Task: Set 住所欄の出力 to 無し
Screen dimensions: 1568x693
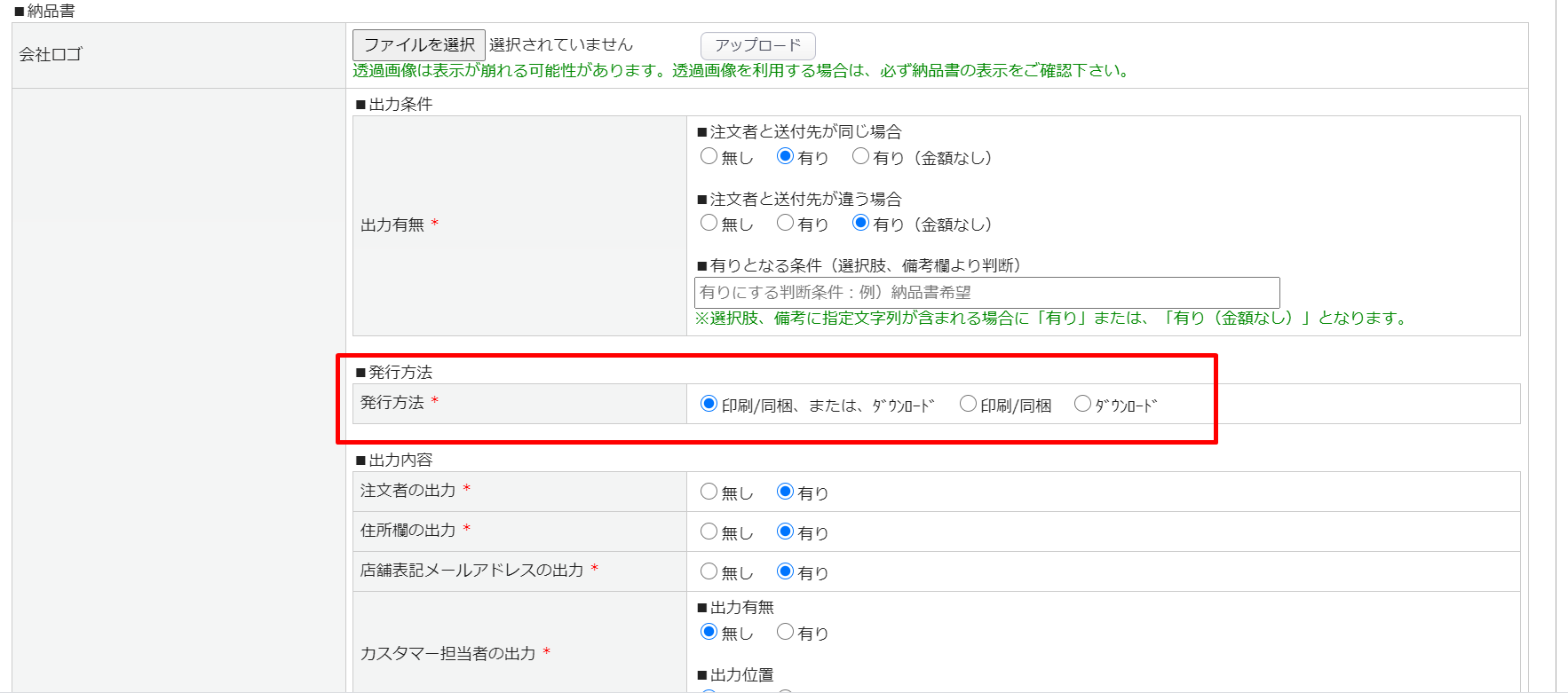Action: 709,532
